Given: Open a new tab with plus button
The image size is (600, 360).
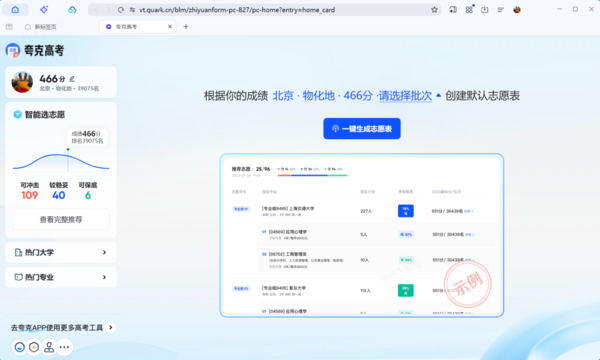Looking at the screenshot, I should click(186, 27).
